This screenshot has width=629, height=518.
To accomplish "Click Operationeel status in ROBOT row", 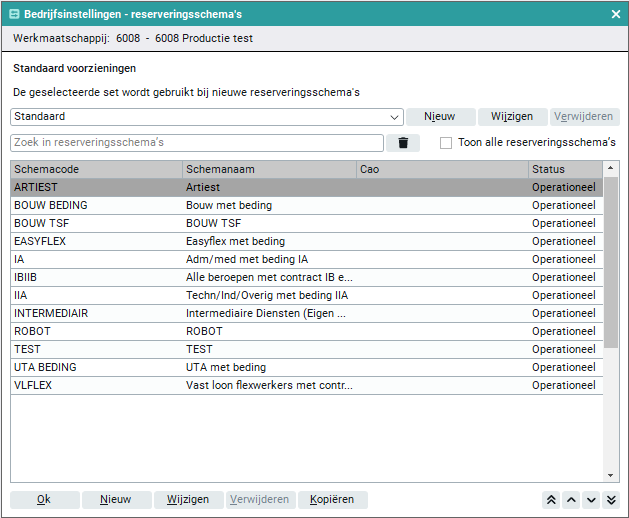I will pyautogui.click(x=564, y=331).
